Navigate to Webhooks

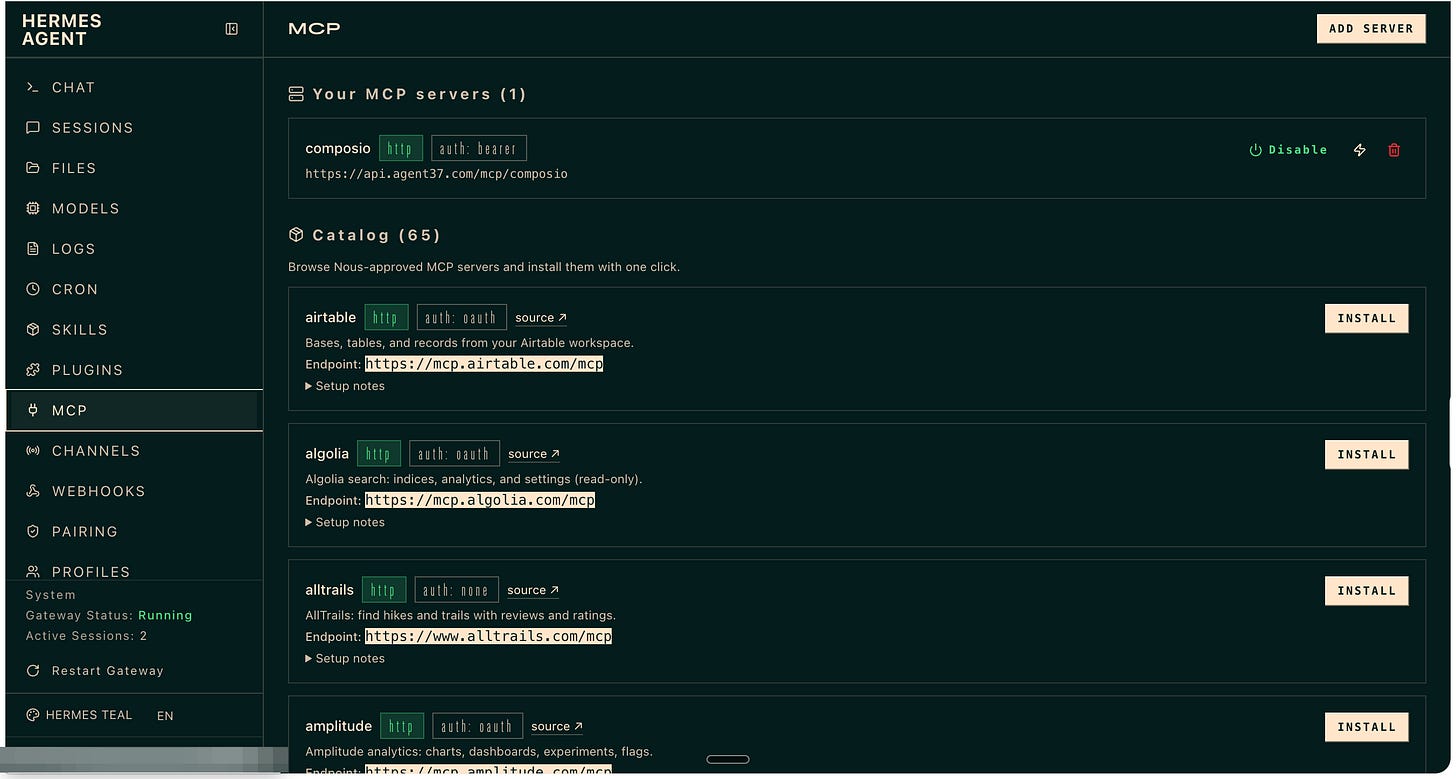(x=134, y=491)
